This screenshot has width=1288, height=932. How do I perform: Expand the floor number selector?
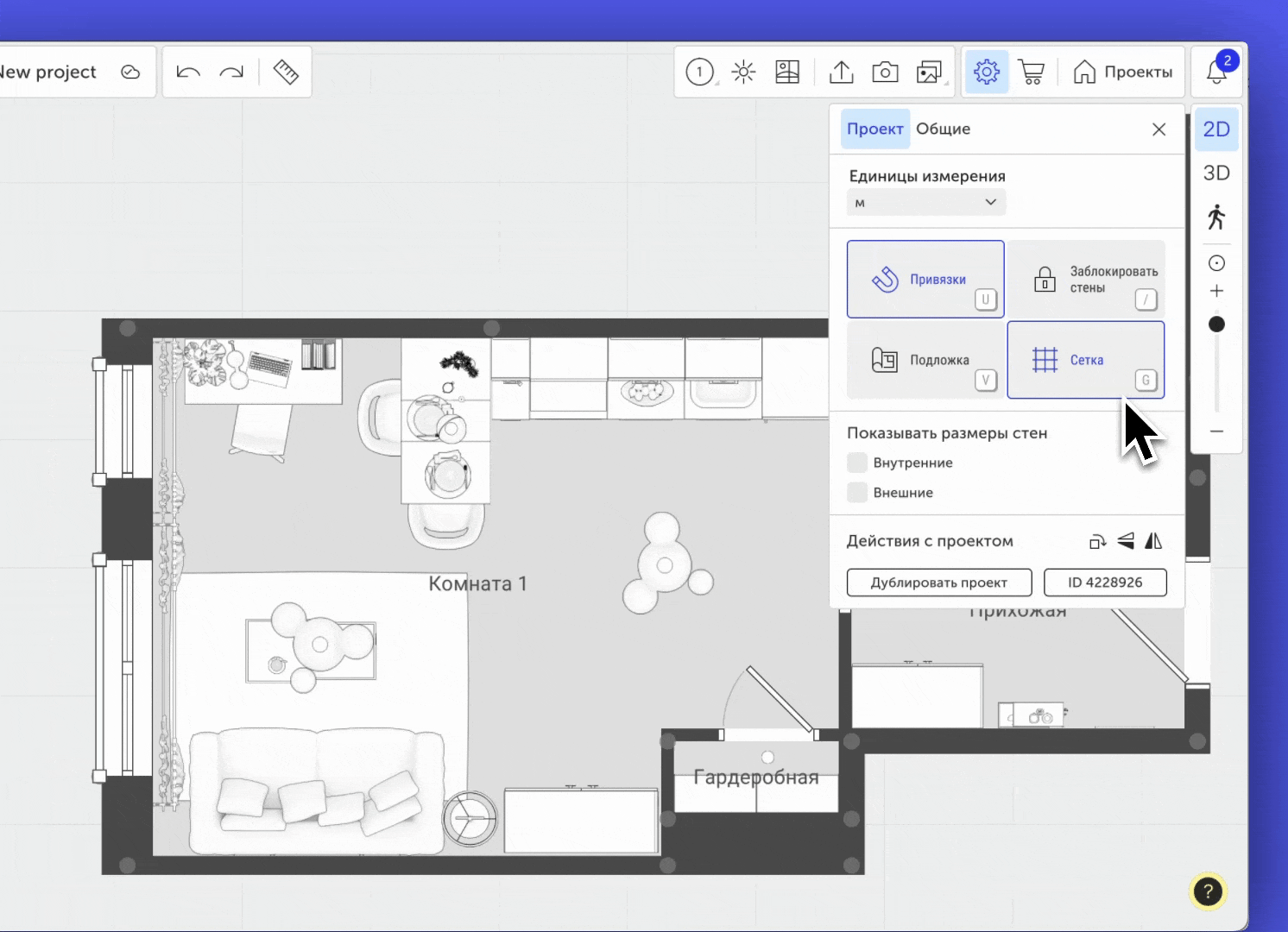[x=700, y=72]
